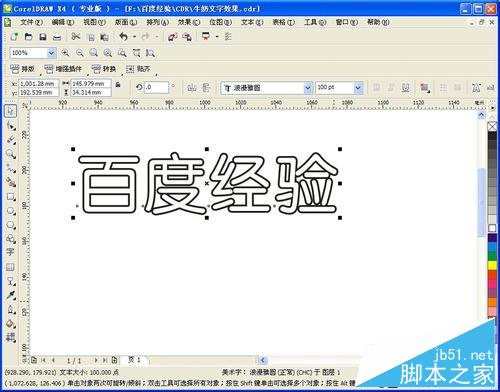Save the document with floppy icon
Screen dimensions: 500x392
coord(43,37)
